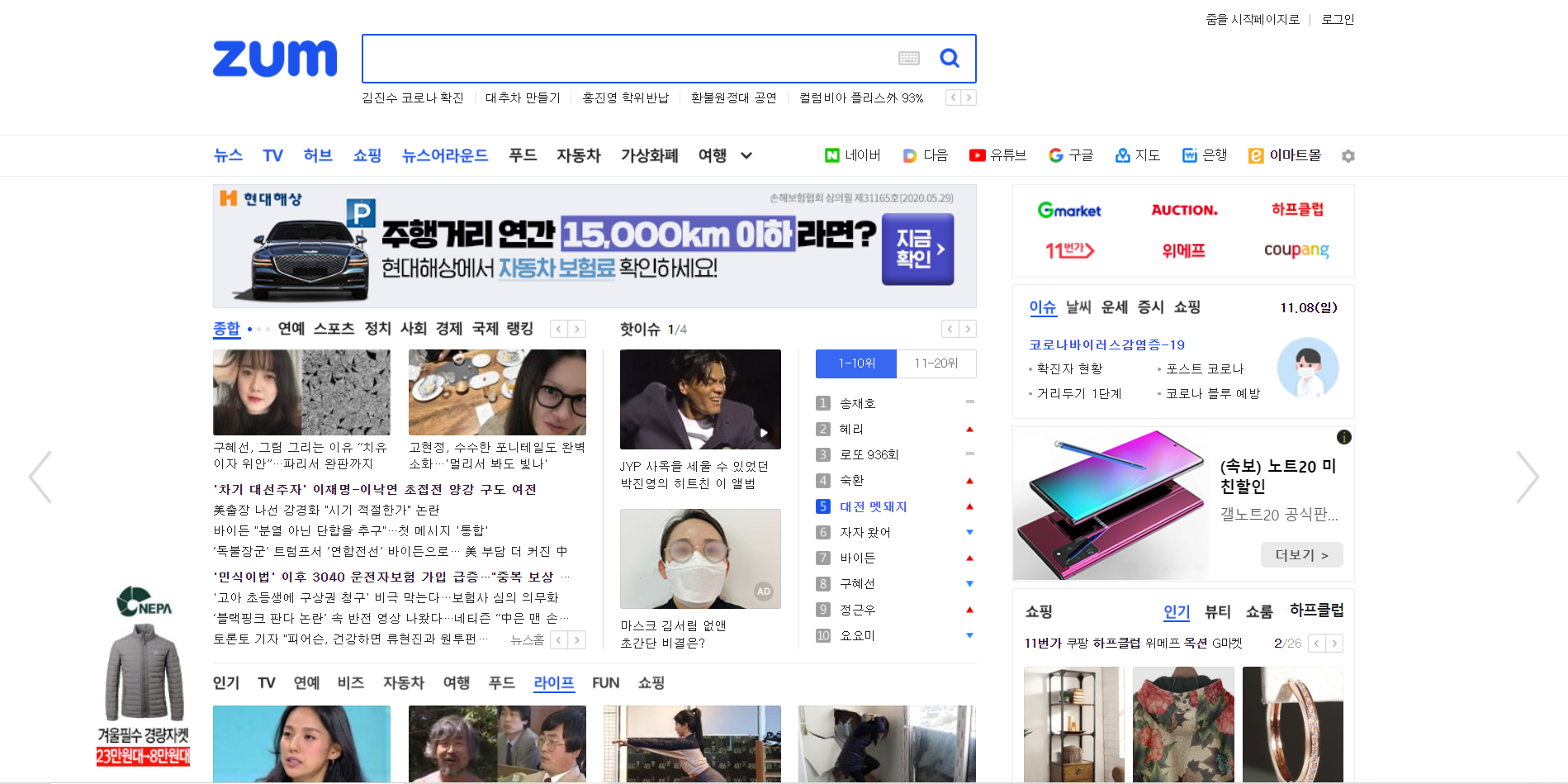Open the bank (은행) shortcut

(x=1204, y=155)
